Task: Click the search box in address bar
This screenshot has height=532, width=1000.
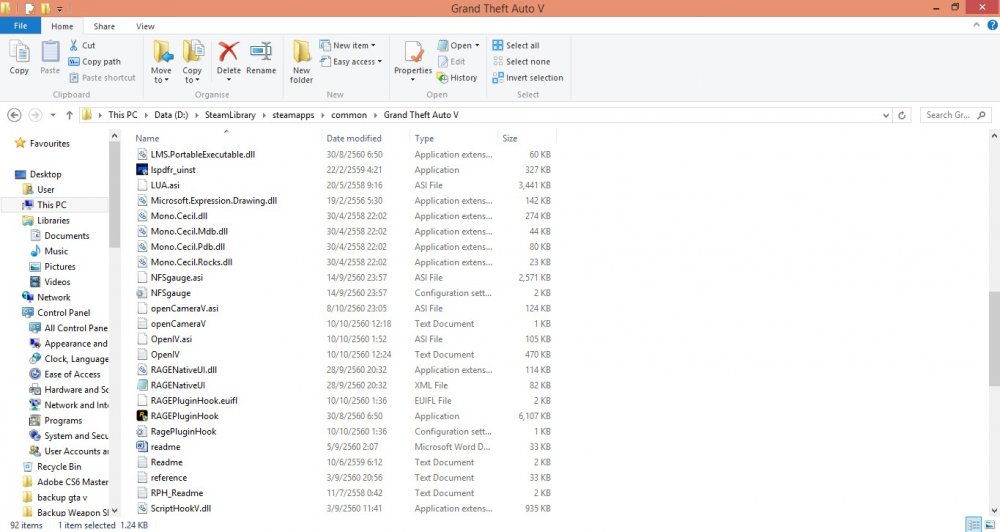Action: pyautogui.click(x=950, y=115)
